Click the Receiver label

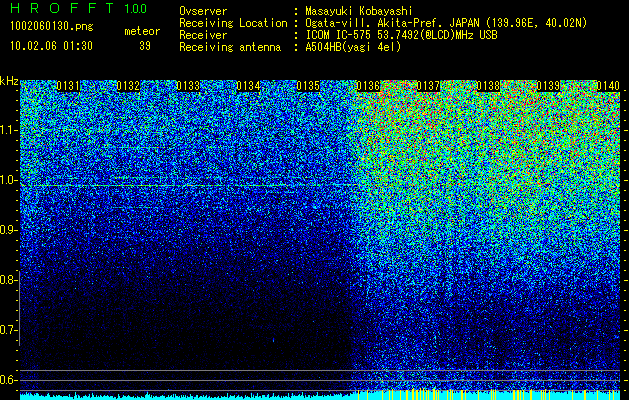click(203, 35)
